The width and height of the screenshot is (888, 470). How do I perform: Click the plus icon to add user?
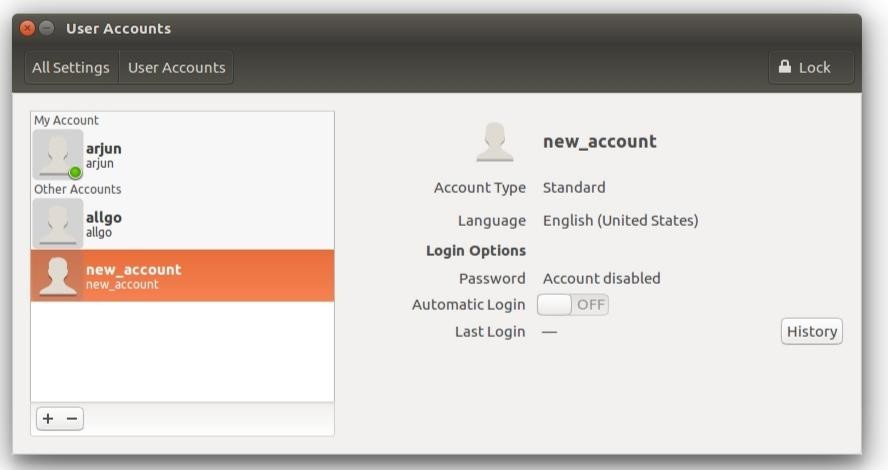[48, 419]
